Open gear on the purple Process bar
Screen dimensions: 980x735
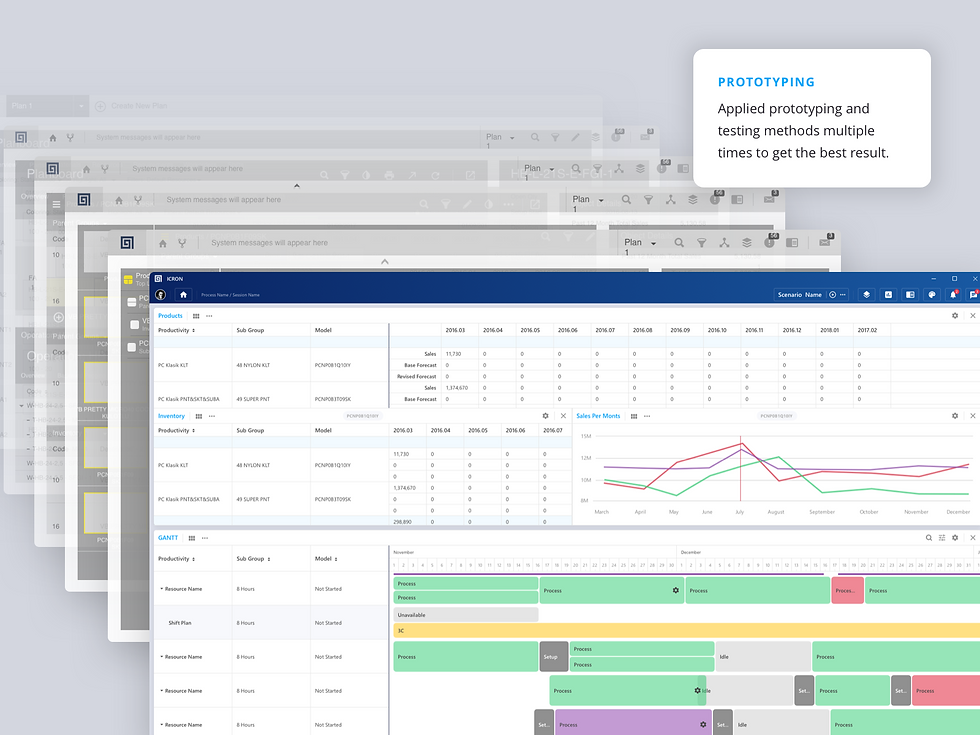coord(703,725)
